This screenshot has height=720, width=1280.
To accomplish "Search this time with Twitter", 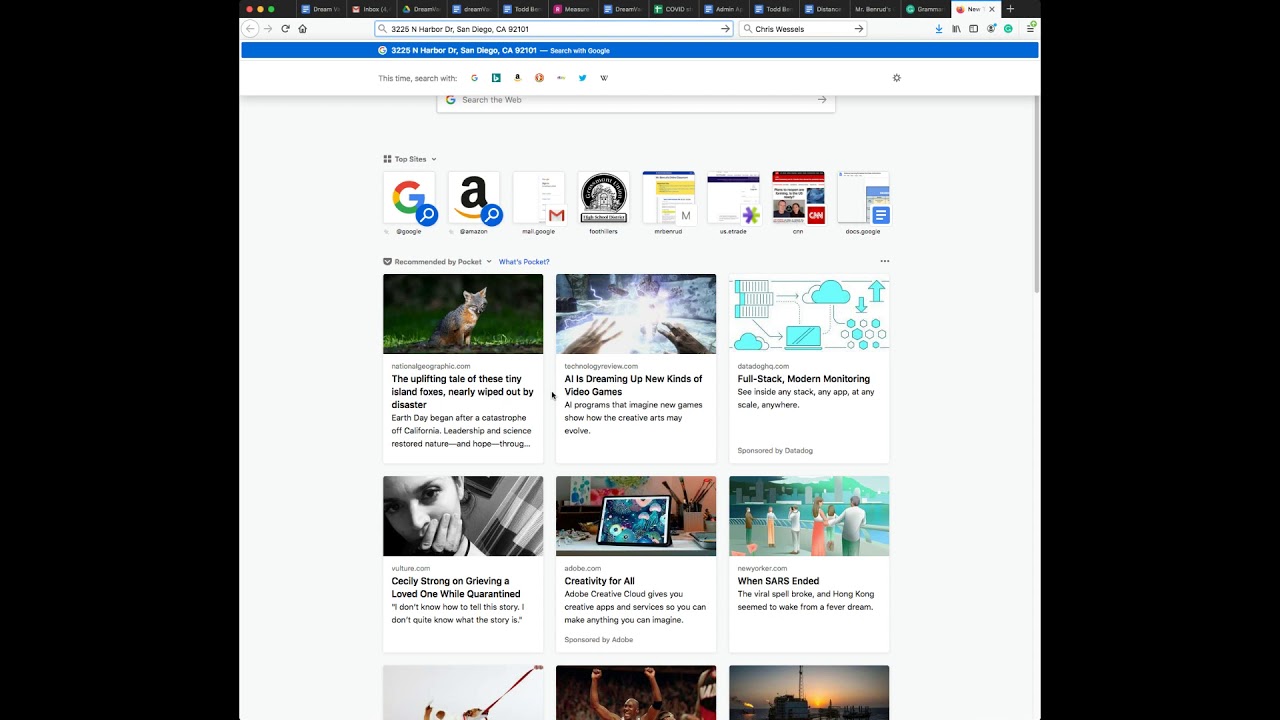I will [x=582, y=78].
